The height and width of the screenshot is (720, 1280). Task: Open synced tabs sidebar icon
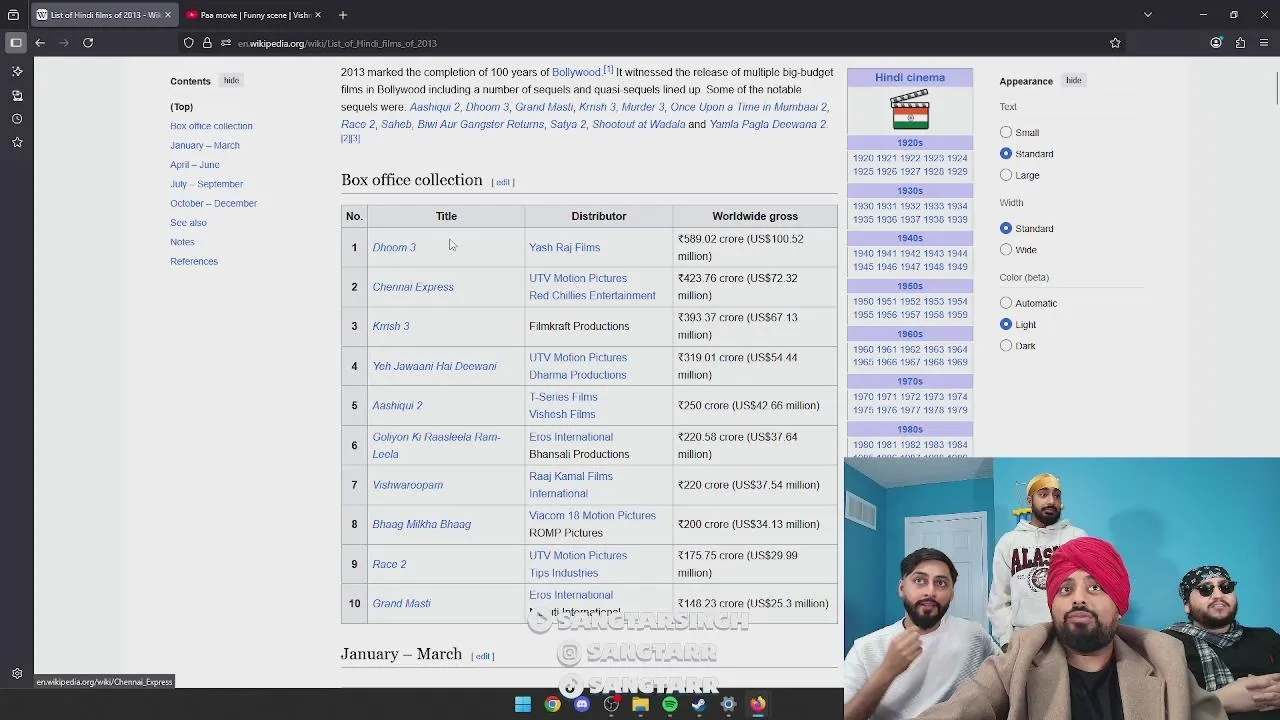click(x=17, y=95)
